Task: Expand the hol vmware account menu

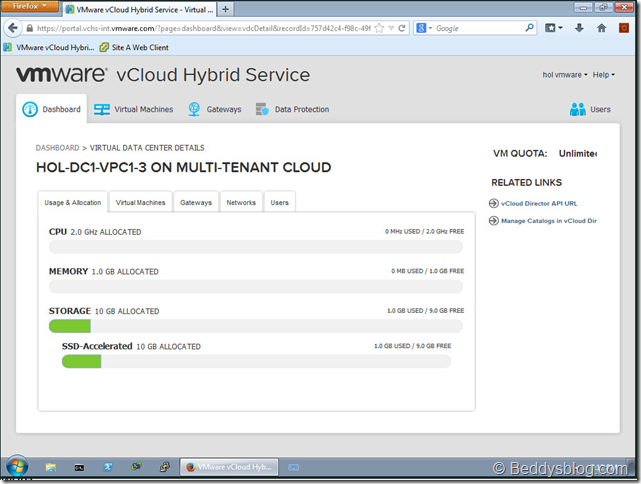Action: (565, 75)
